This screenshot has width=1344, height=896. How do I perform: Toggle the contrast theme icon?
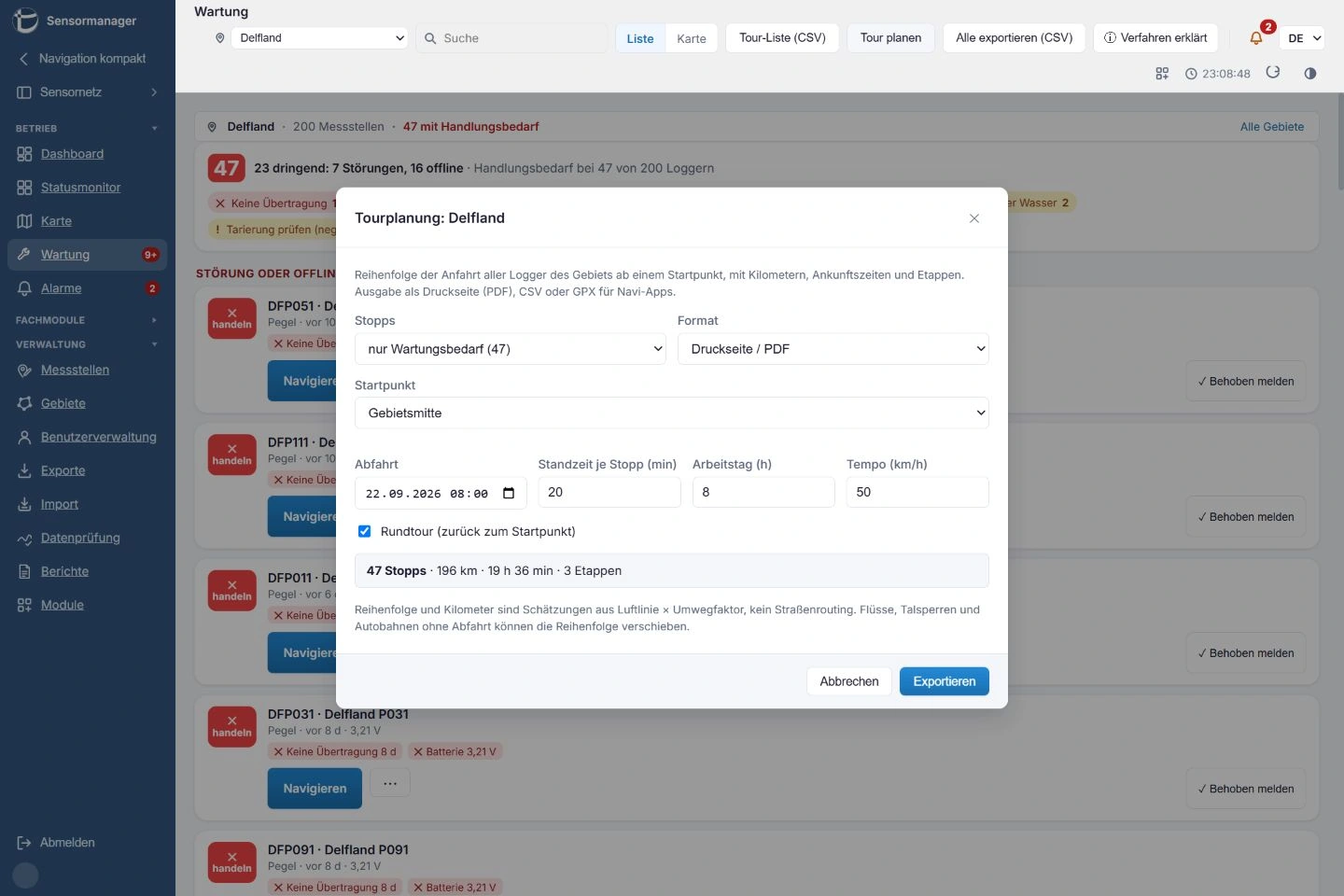click(x=1310, y=74)
